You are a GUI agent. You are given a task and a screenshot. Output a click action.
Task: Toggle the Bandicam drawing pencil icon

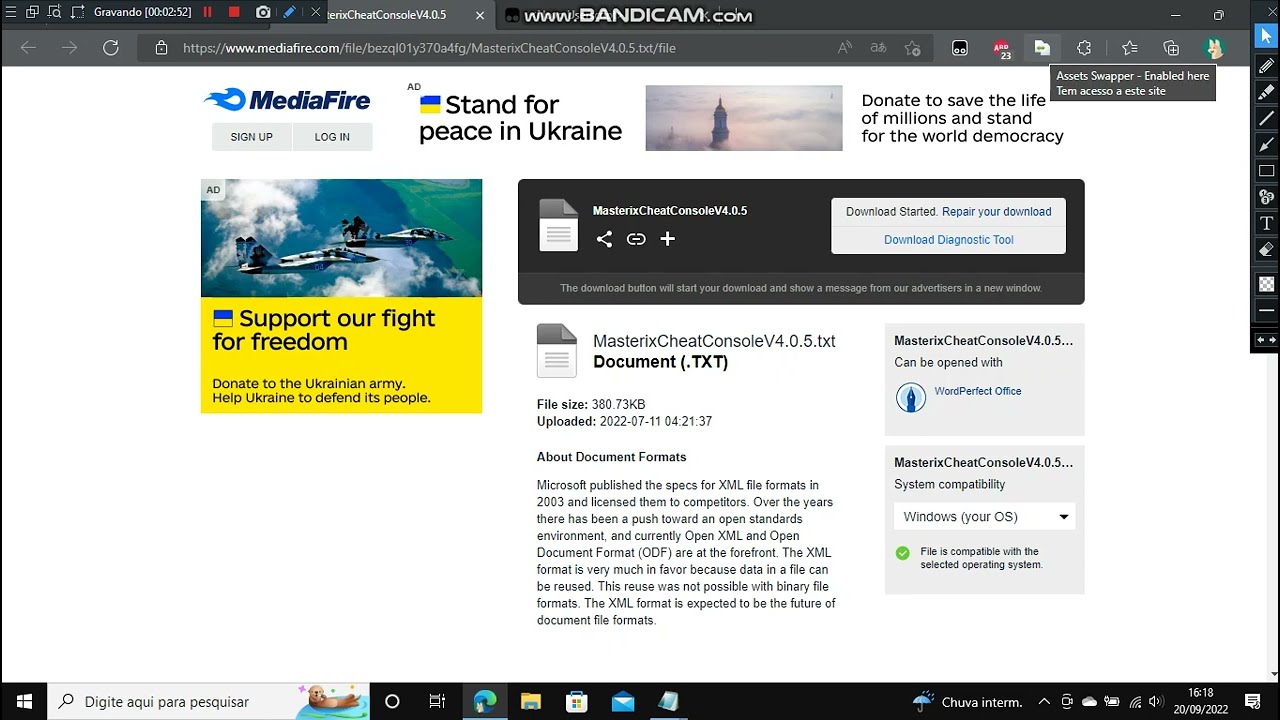click(289, 13)
